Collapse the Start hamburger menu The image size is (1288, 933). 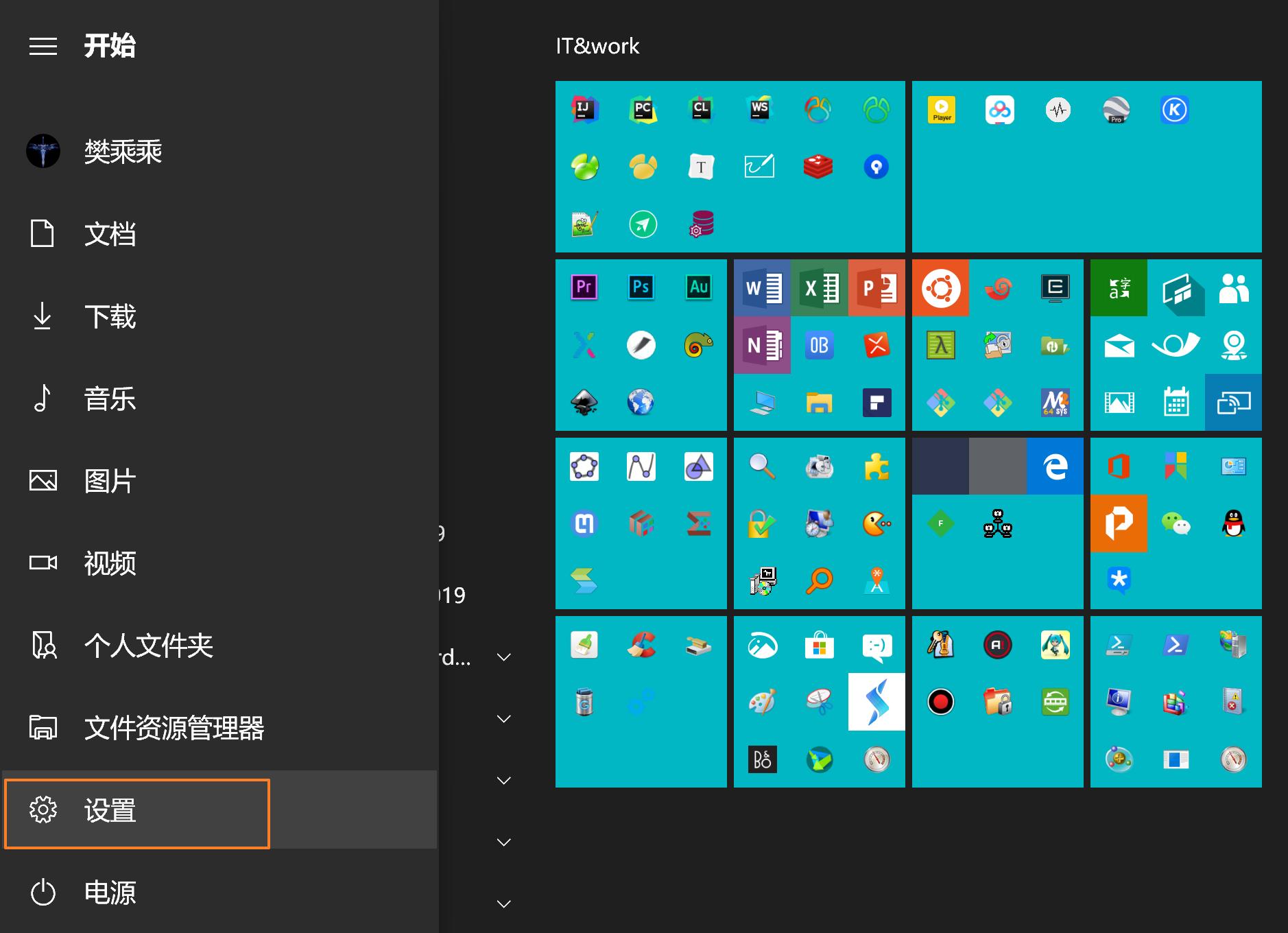[x=43, y=46]
